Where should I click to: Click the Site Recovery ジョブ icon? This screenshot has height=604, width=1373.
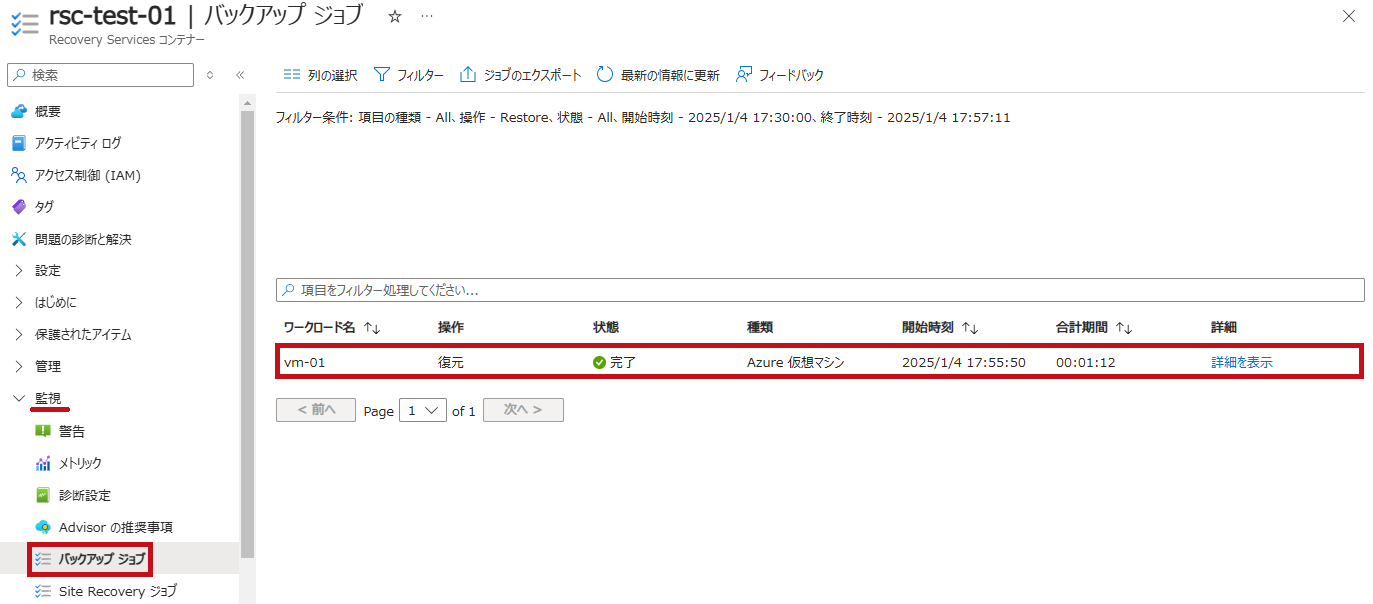(x=42, y=591)
